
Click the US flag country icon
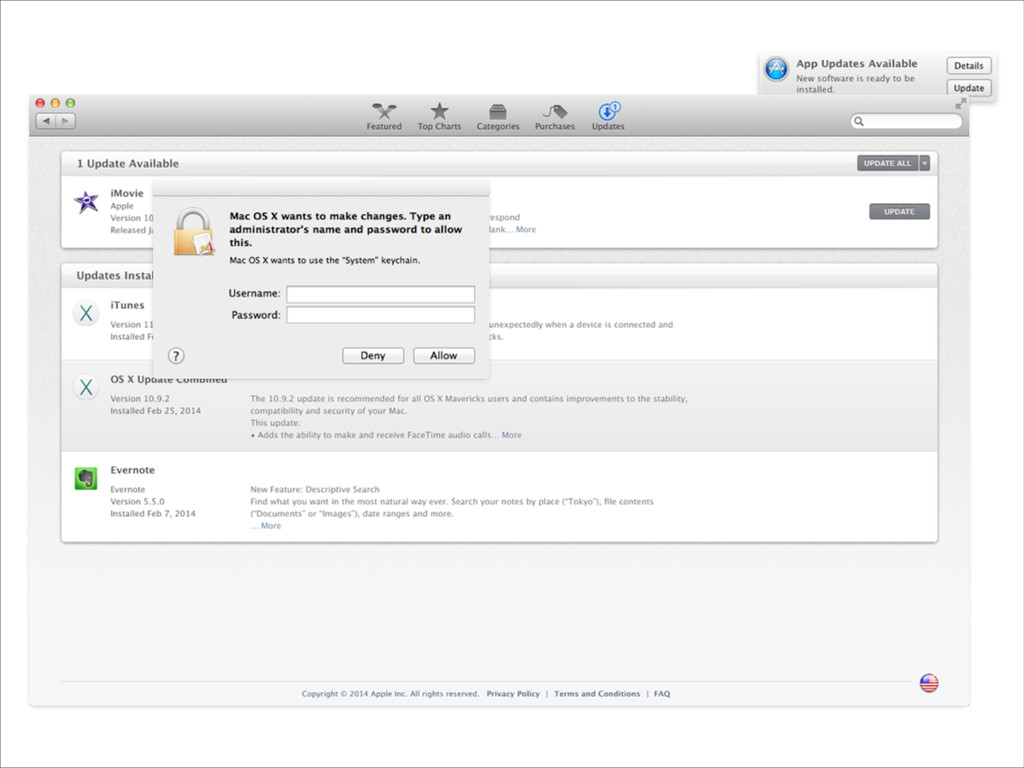[x=929, y=683]
